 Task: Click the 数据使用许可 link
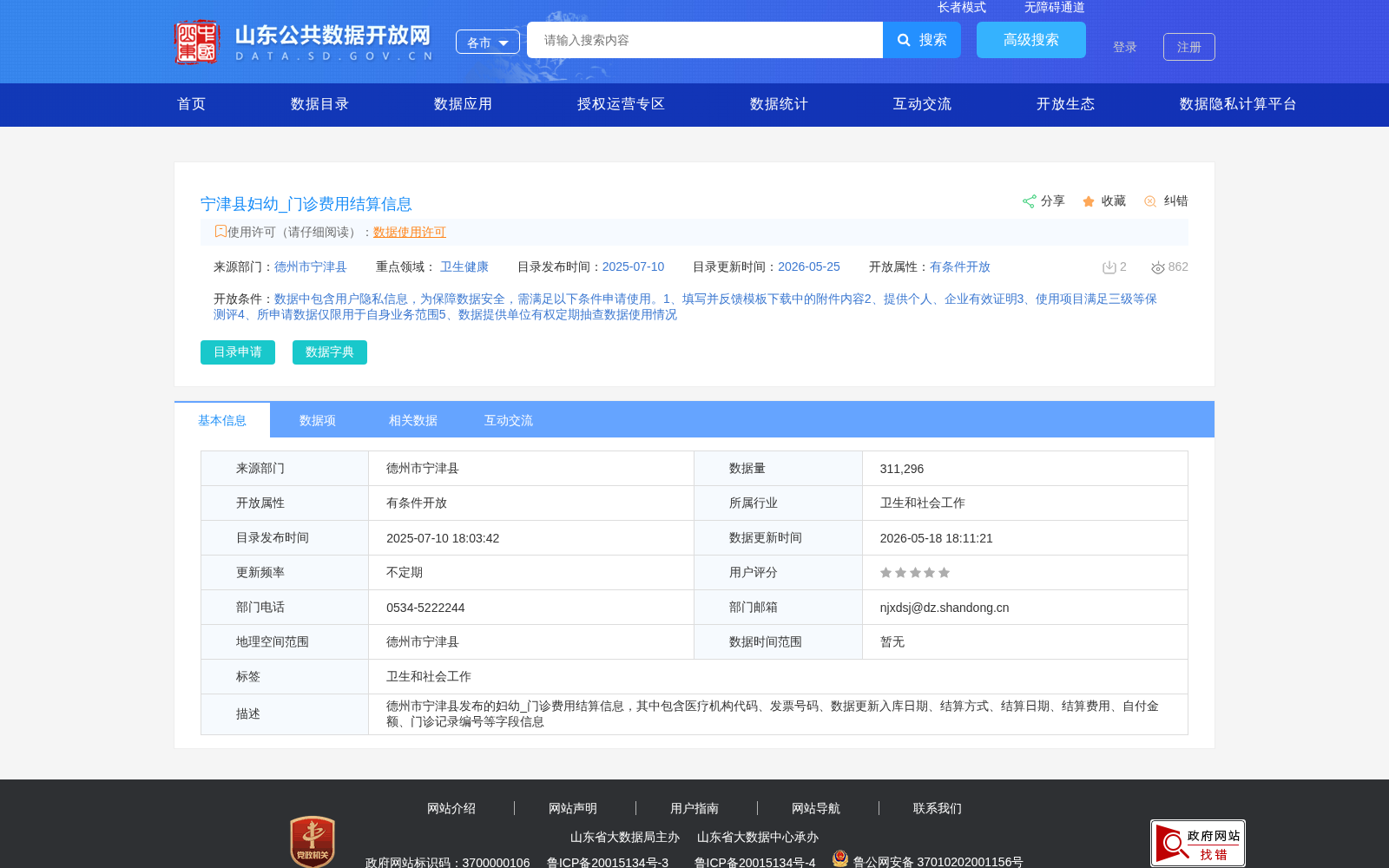coord(410,232)
